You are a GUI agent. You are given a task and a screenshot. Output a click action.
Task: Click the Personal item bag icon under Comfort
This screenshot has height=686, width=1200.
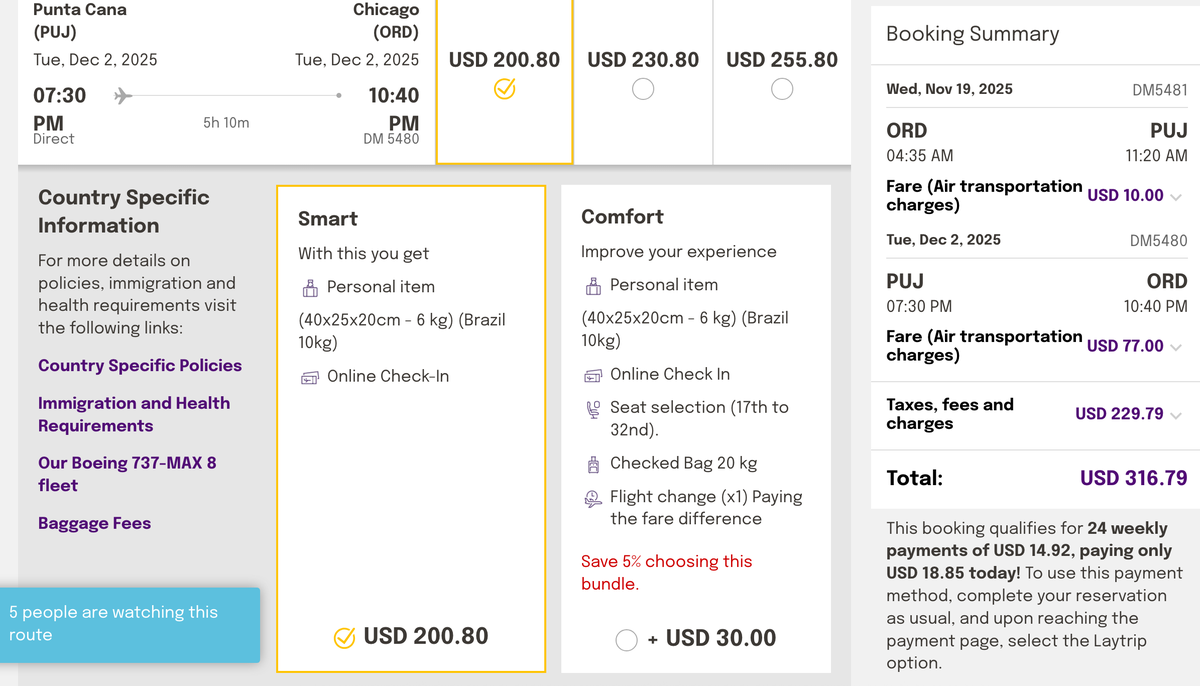[593, 286]
